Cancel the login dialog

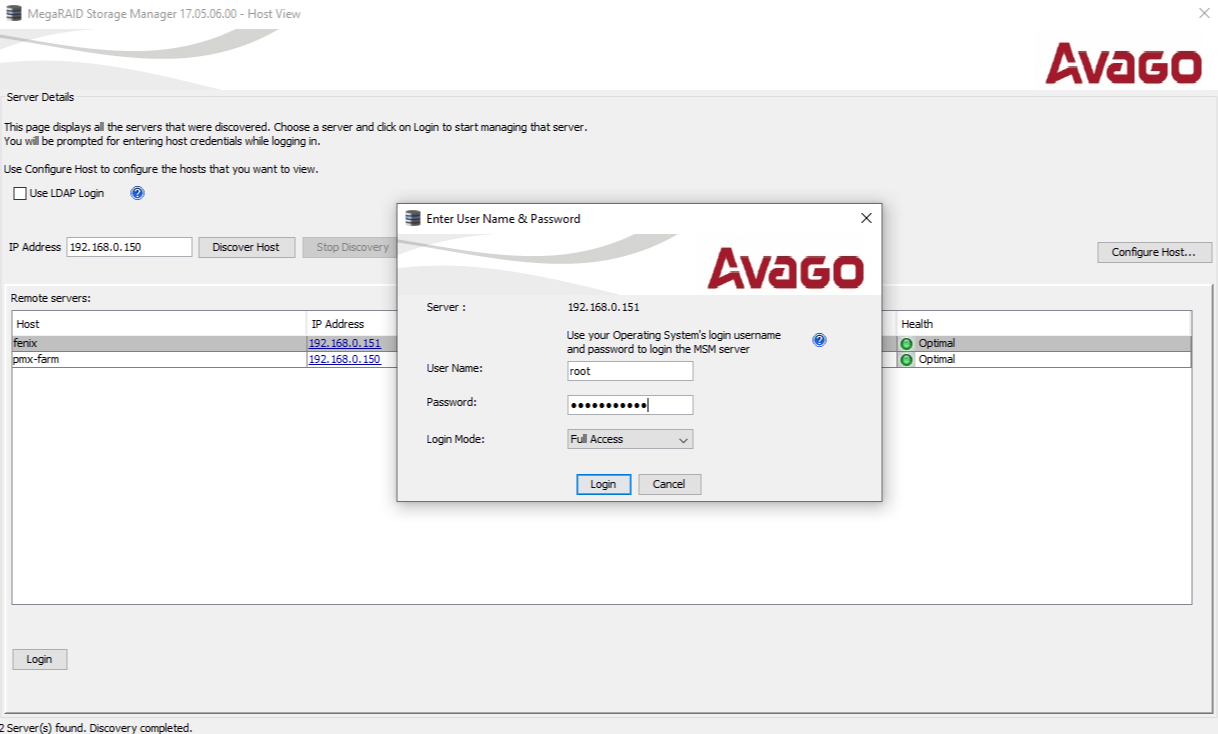pyautogui.click(x=669, y=484)
